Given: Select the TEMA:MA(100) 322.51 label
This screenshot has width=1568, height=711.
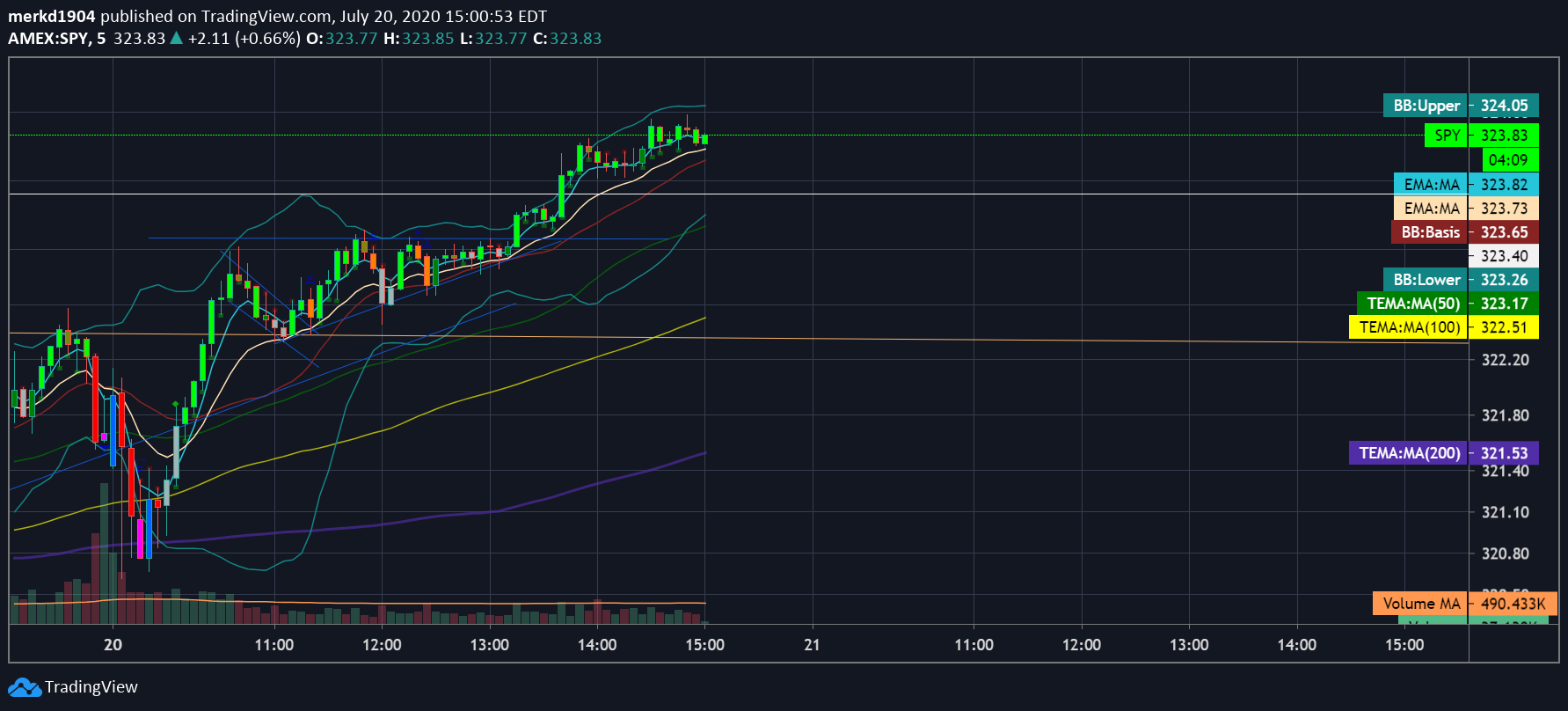Looking at the screenshot, I should 1444,327.
